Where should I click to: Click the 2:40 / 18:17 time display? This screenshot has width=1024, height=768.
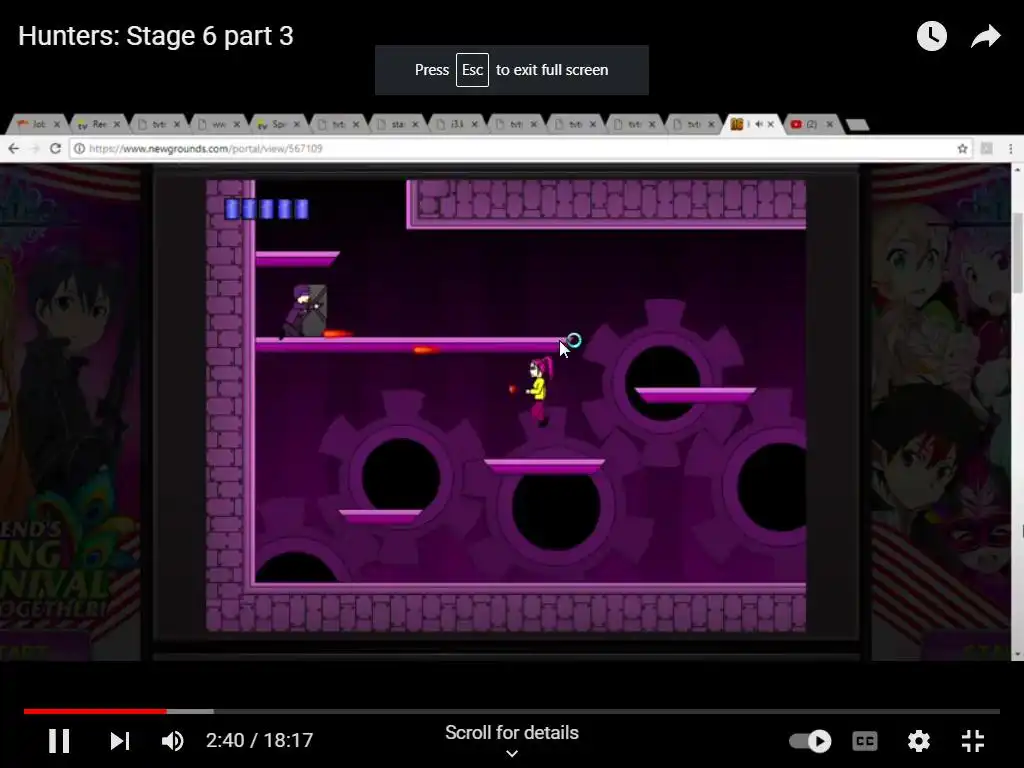(259, 741)
